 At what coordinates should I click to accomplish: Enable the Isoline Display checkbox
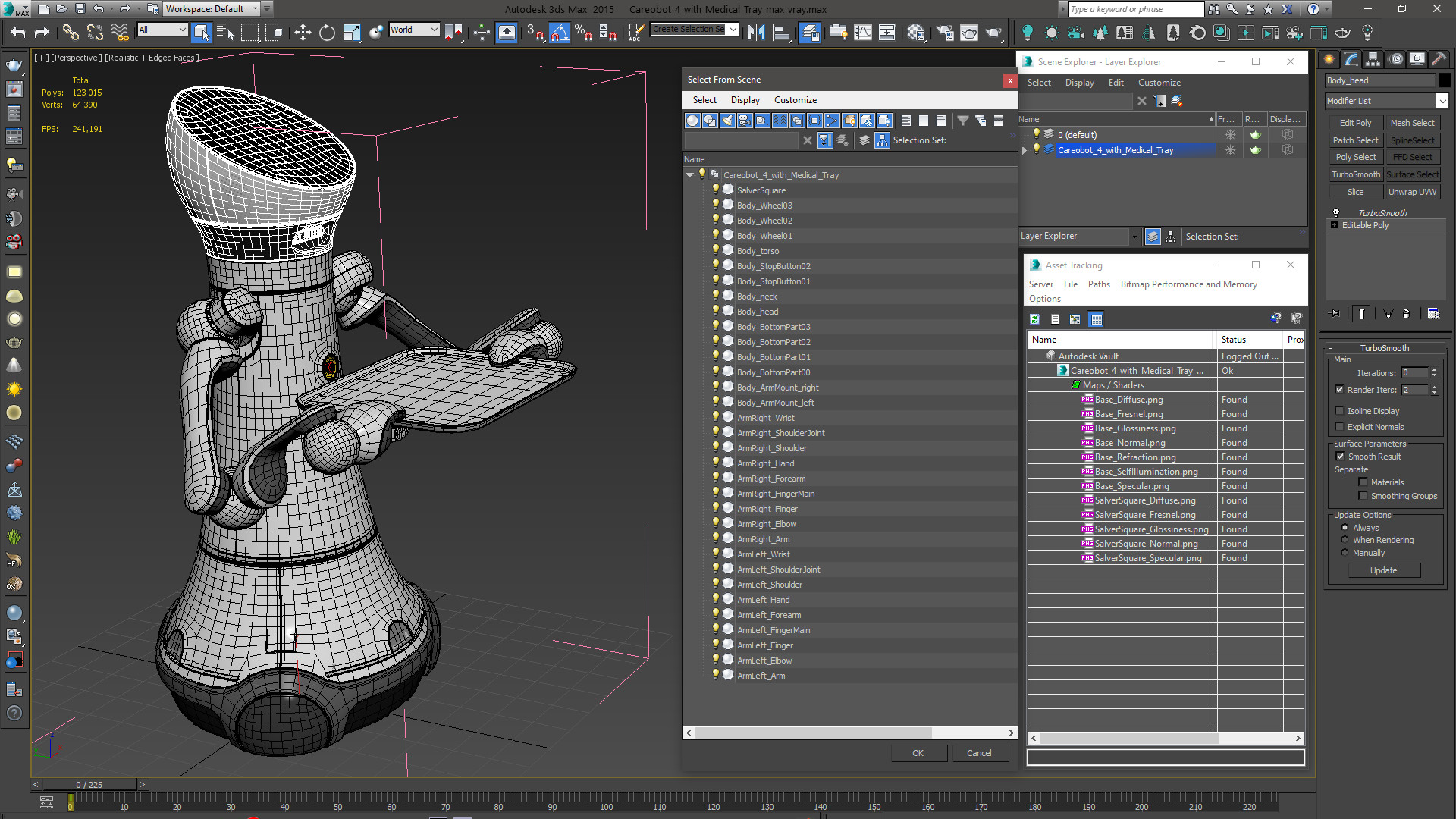(1340, 411)
